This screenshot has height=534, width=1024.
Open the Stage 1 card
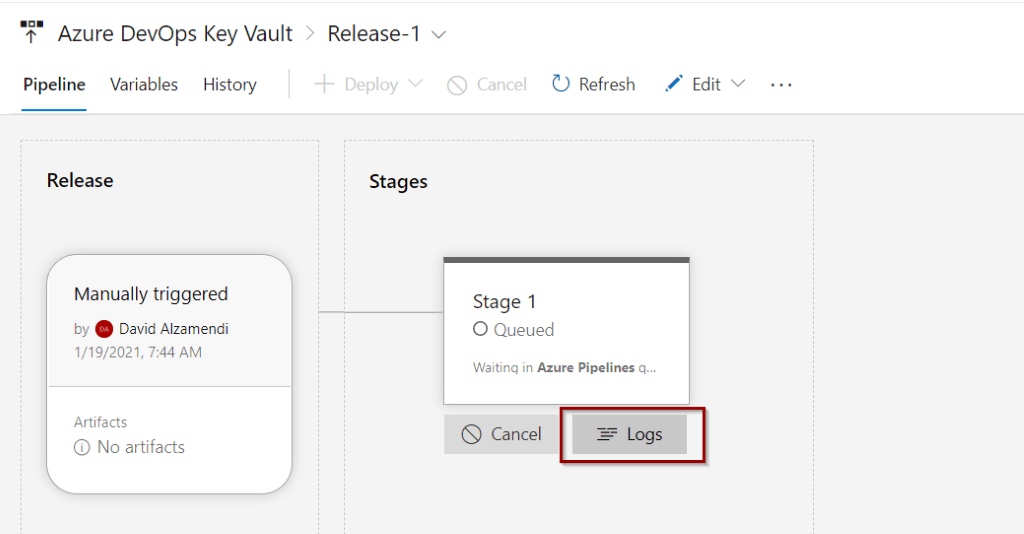click(x=566, y=331)
